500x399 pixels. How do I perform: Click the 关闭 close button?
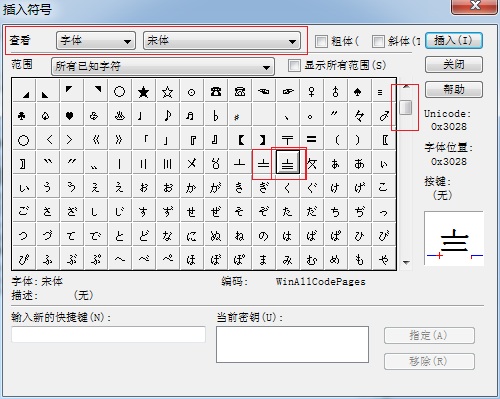tap(454, 64)
